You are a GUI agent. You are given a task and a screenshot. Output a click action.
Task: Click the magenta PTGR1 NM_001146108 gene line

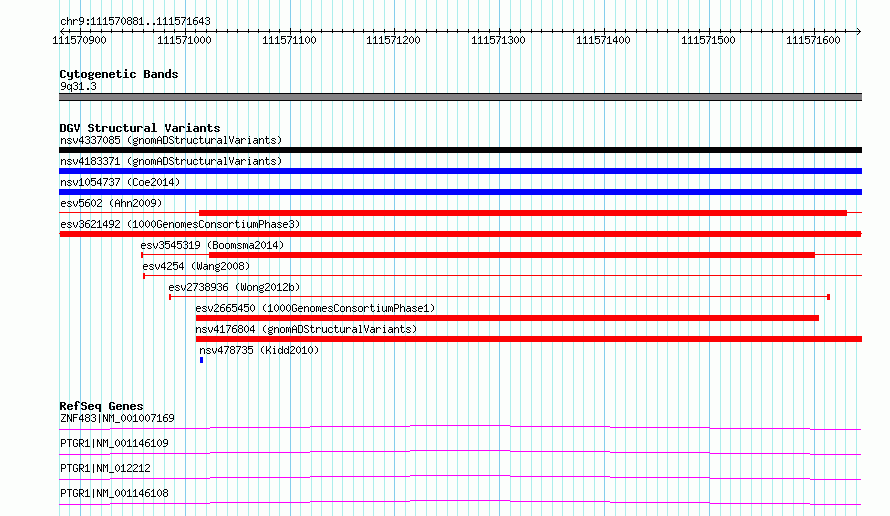[x=460, y=502]
